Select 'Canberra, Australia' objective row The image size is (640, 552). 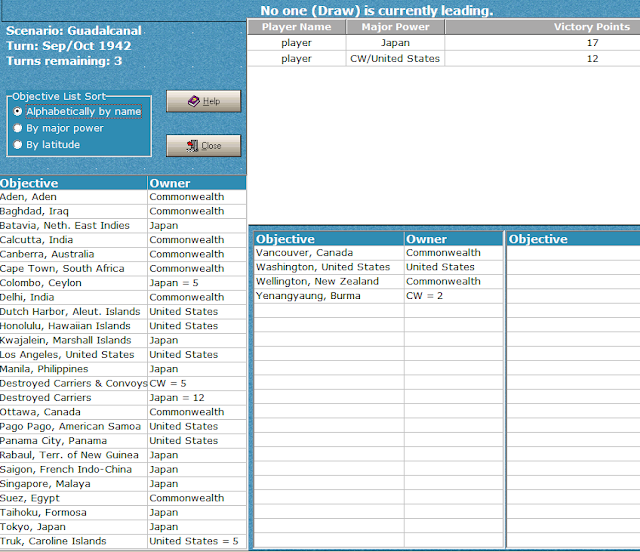pos(123,254)
